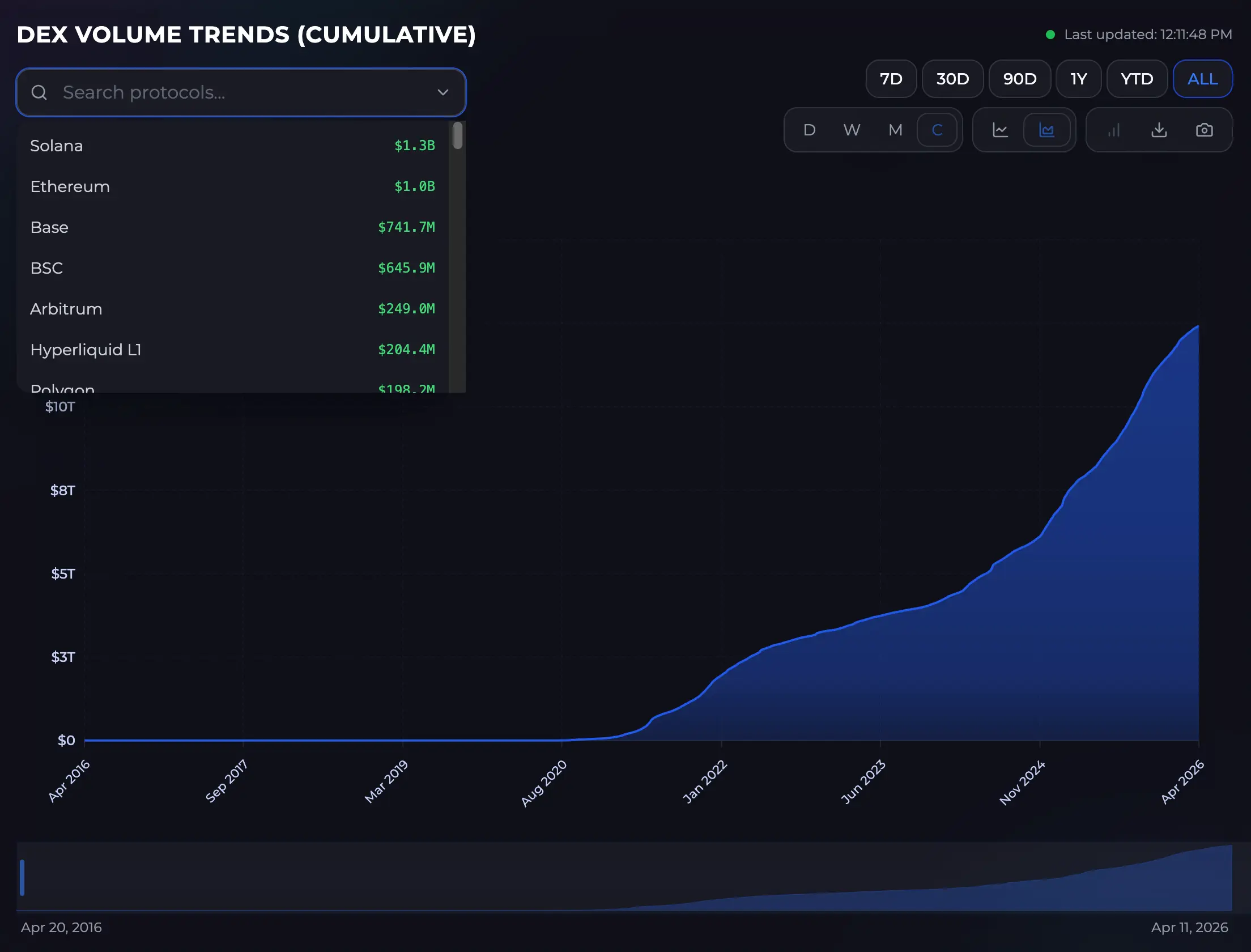
Task: Click the left handle of range slider
Action: coord(22,877)
